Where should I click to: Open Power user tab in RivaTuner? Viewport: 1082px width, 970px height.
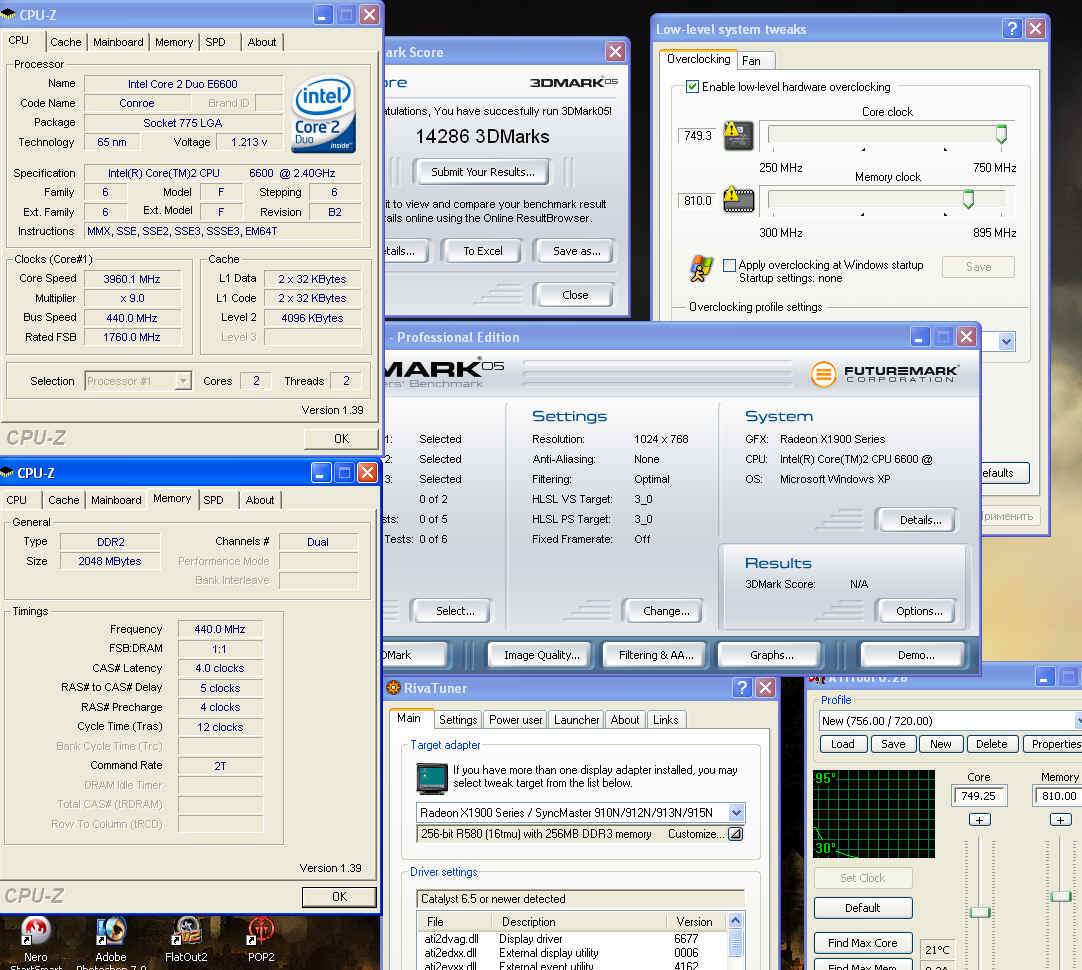point(515,720)
